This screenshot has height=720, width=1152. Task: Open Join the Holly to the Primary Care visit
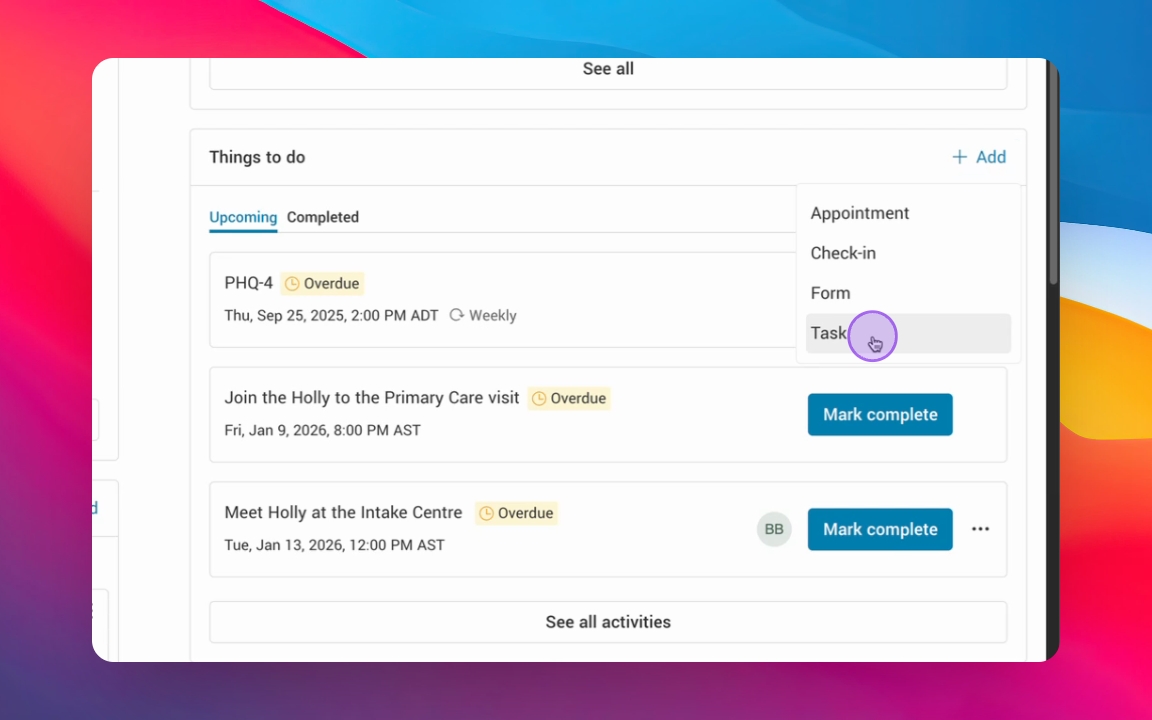click(x=372, y=397)
